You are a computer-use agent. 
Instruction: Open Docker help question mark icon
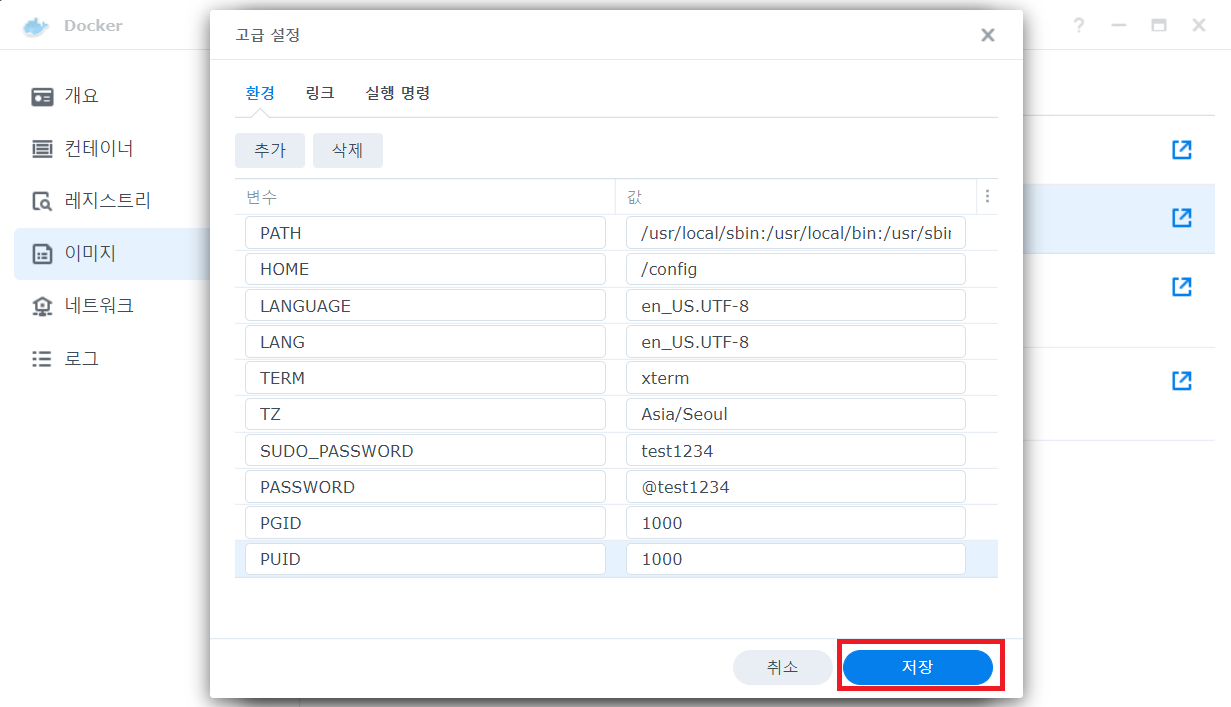pos(1079,26)
